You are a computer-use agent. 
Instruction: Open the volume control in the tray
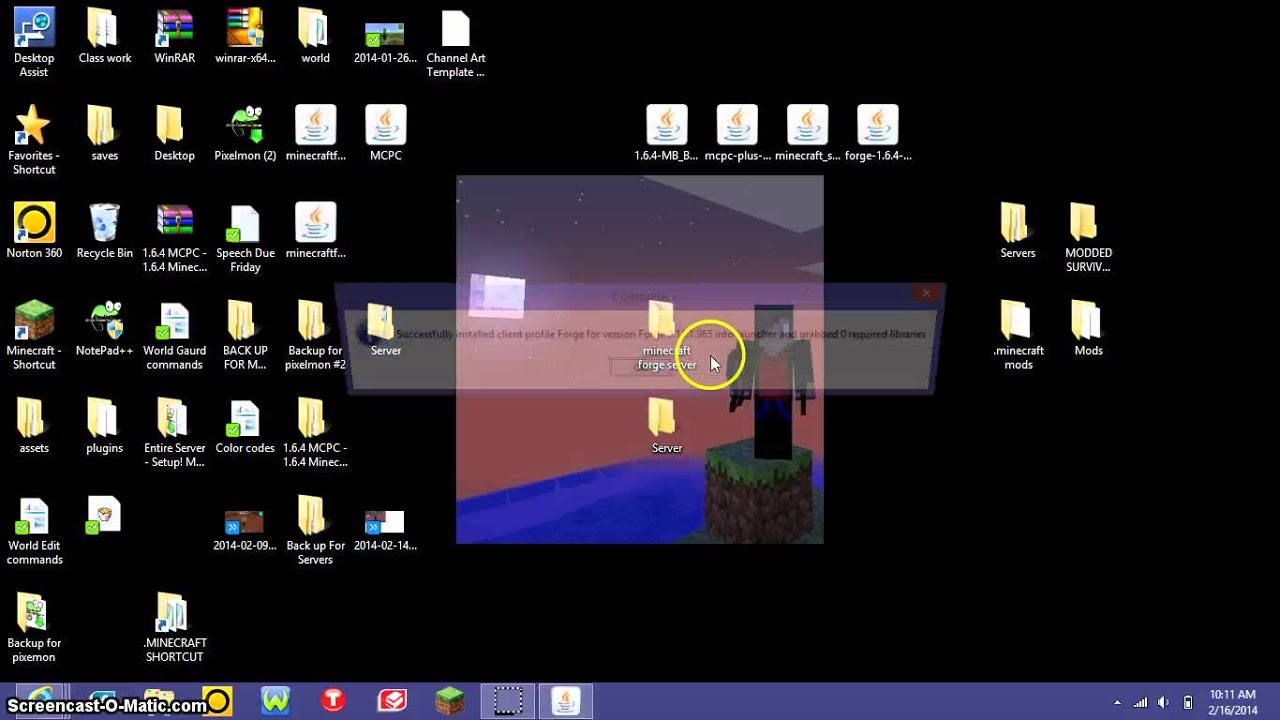click(x=1163, y=702)
